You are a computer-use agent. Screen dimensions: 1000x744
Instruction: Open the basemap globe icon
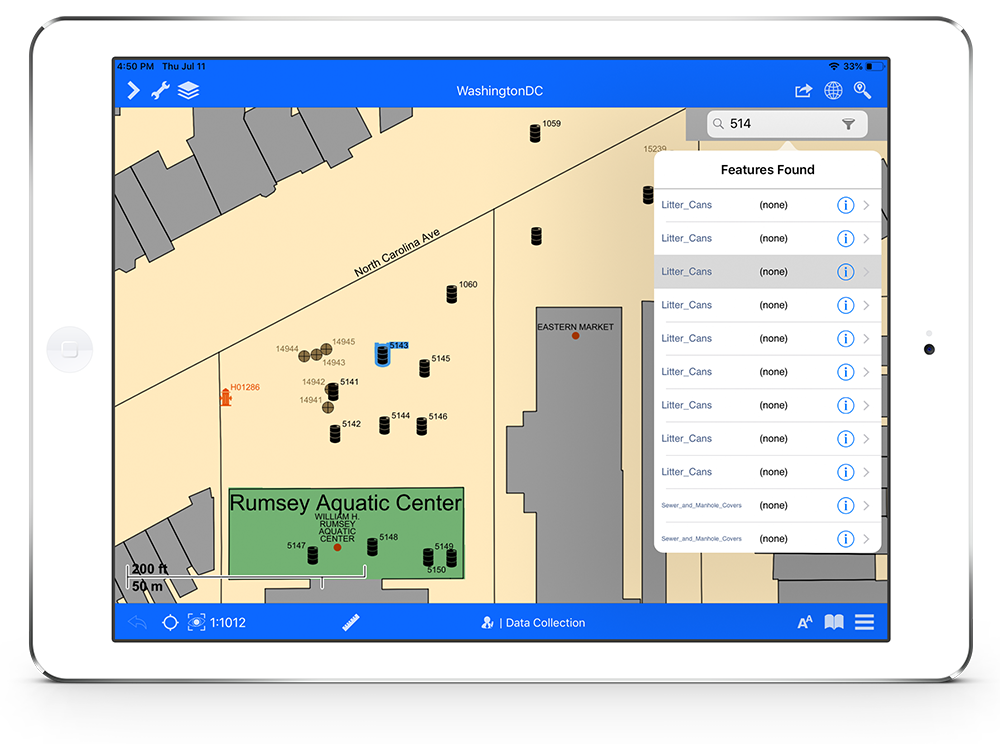pyautogui.click(x=834, y=90)
